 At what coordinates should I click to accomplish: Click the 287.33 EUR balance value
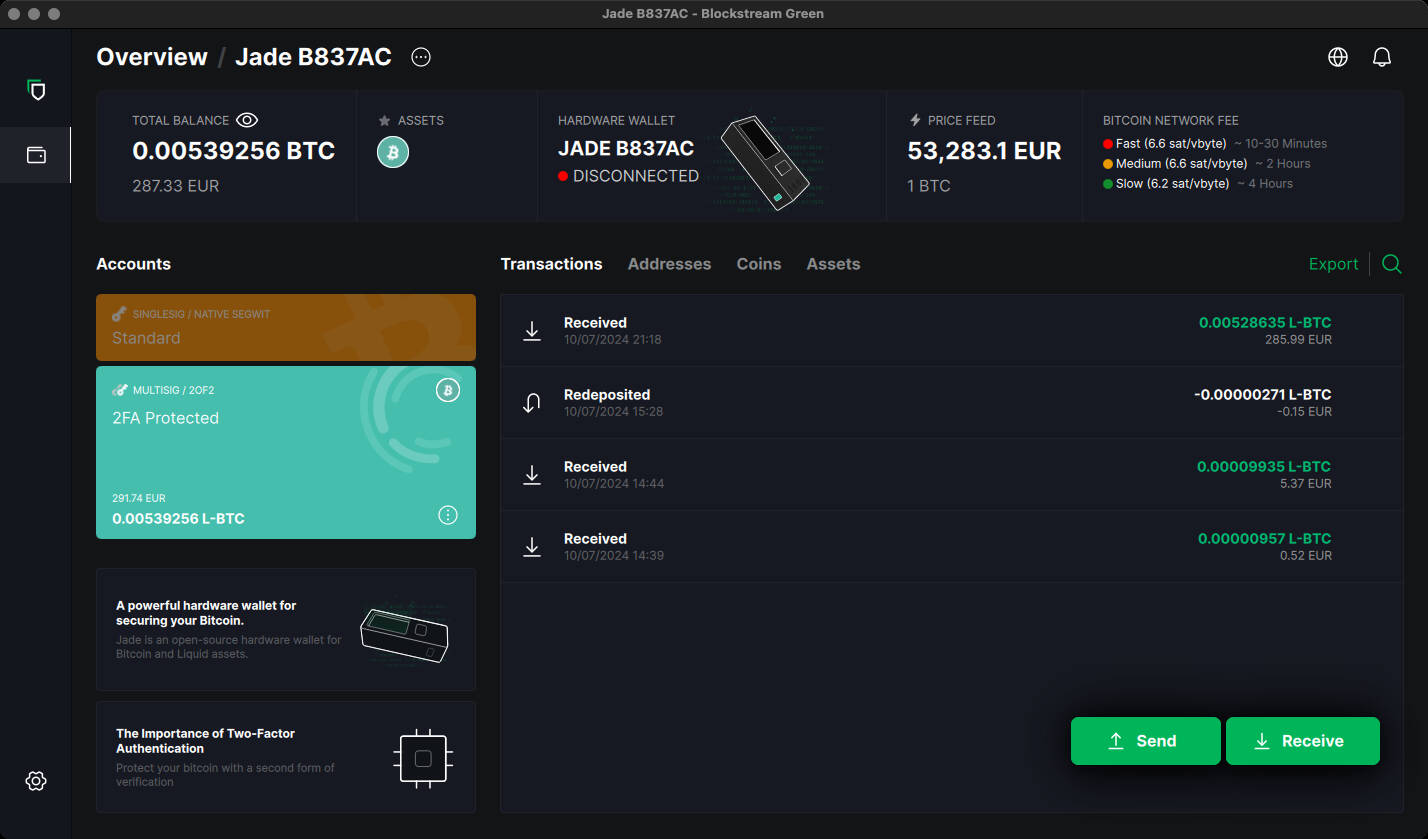(175, 186)
